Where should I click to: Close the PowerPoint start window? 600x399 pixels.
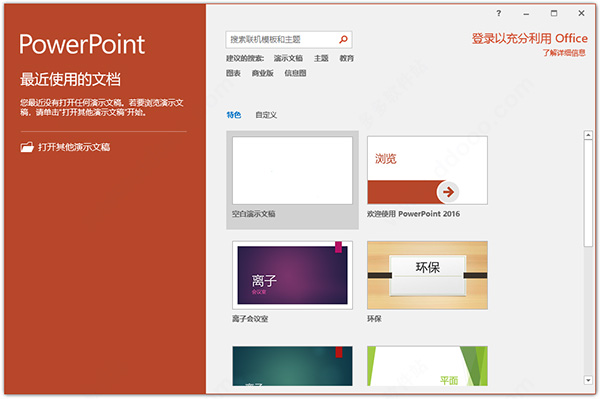(x=581, y=13)
